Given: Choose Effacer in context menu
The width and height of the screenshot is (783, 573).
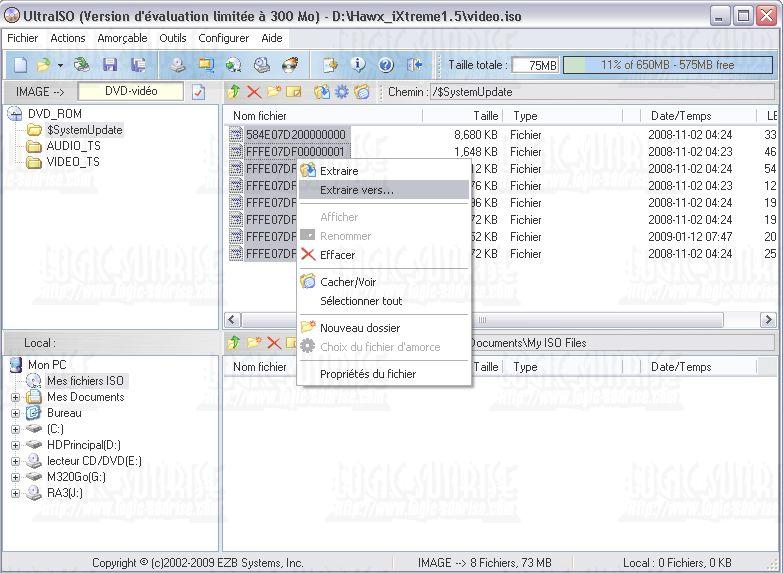Looking at the screenshot, I should tap(384, 255).
